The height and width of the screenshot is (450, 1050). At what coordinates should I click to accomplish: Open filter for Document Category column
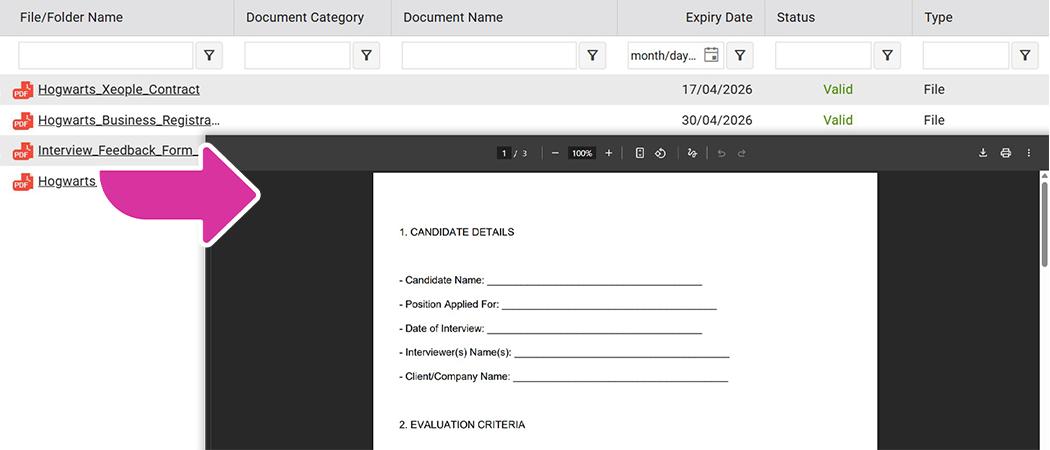(x=366, y=56)
